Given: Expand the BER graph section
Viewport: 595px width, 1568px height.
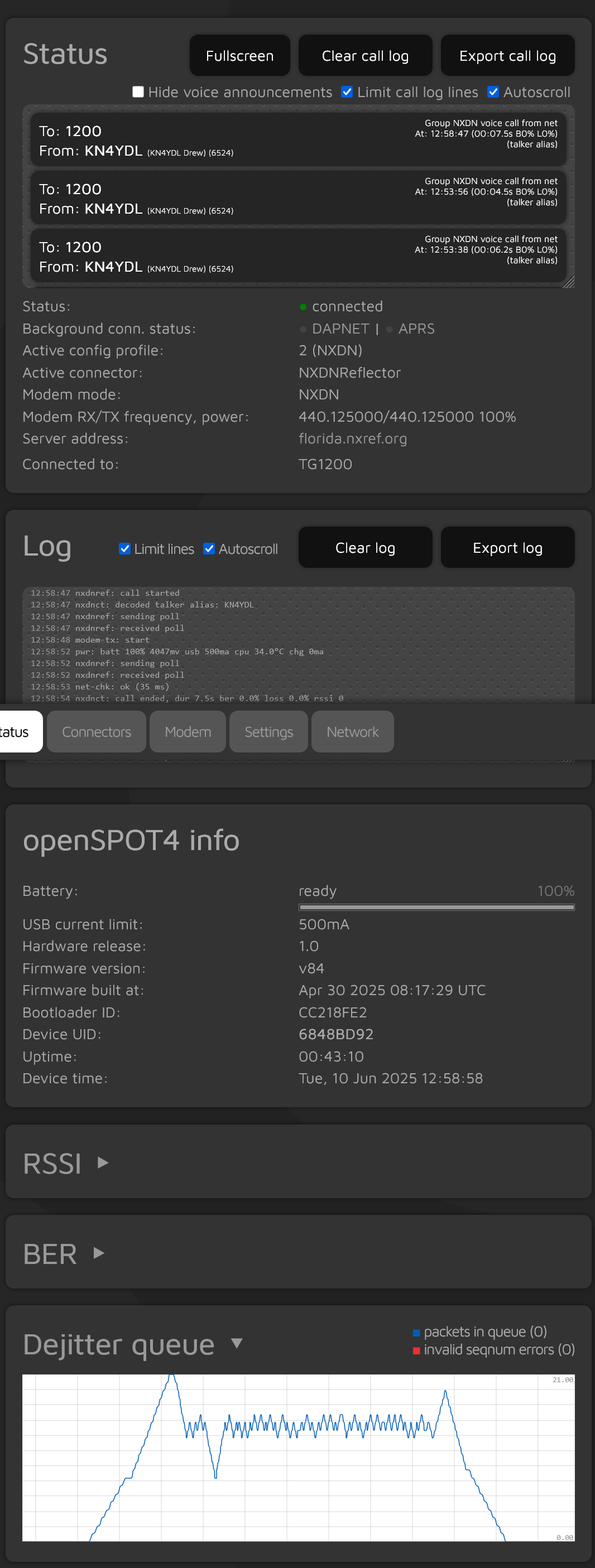Looking at the screenshot, I should (x=99, y=1253).
